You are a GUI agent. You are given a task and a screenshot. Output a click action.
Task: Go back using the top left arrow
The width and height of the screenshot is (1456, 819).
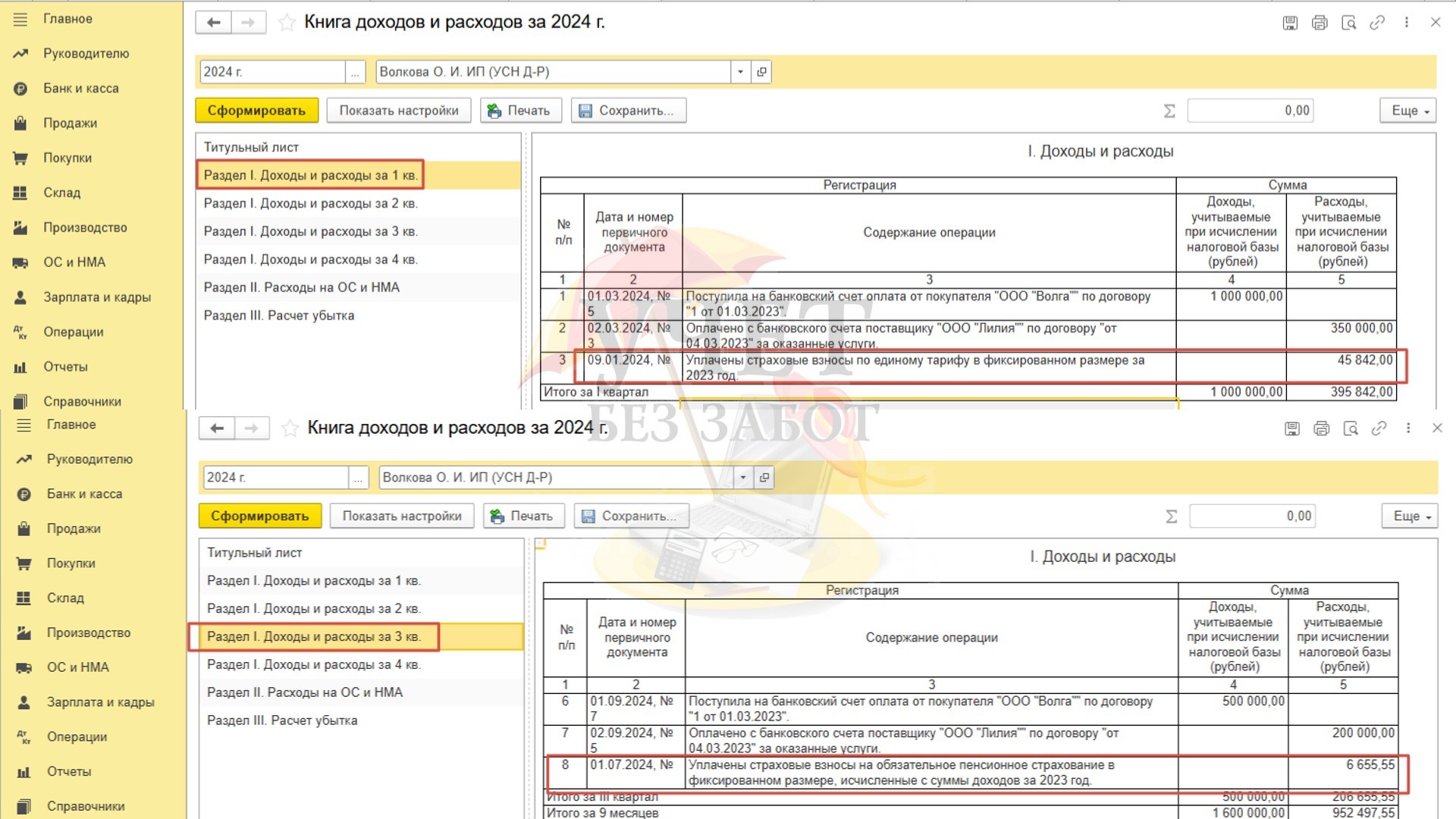pyautogui.click(x=214, y=23)
